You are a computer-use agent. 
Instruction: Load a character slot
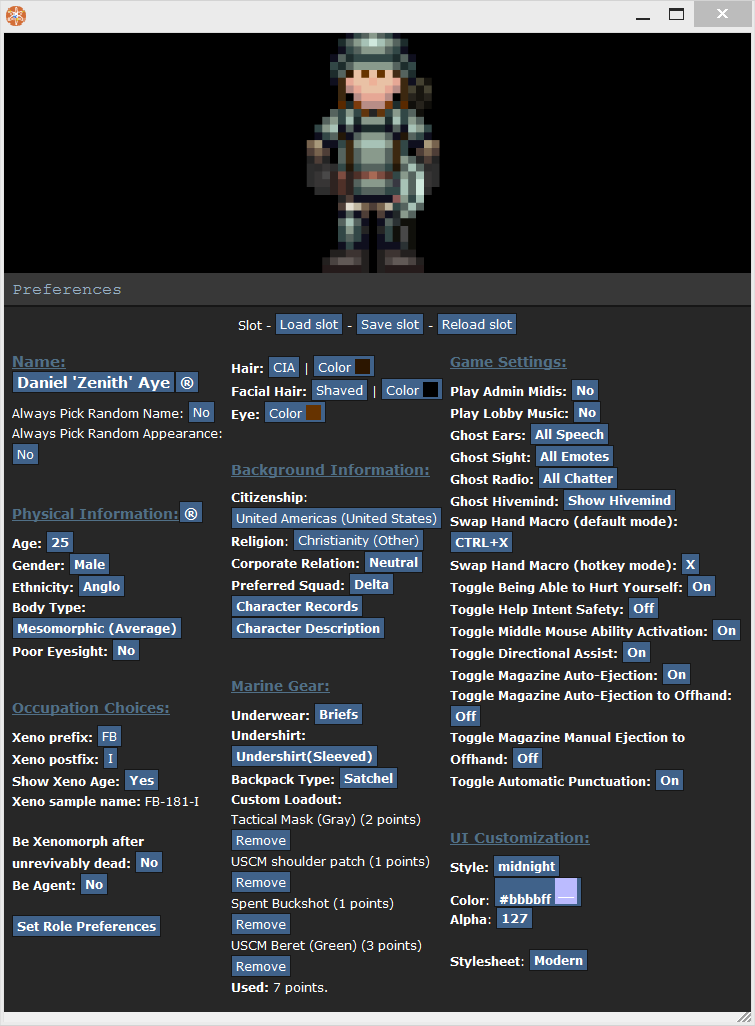(x=309, y=325)
